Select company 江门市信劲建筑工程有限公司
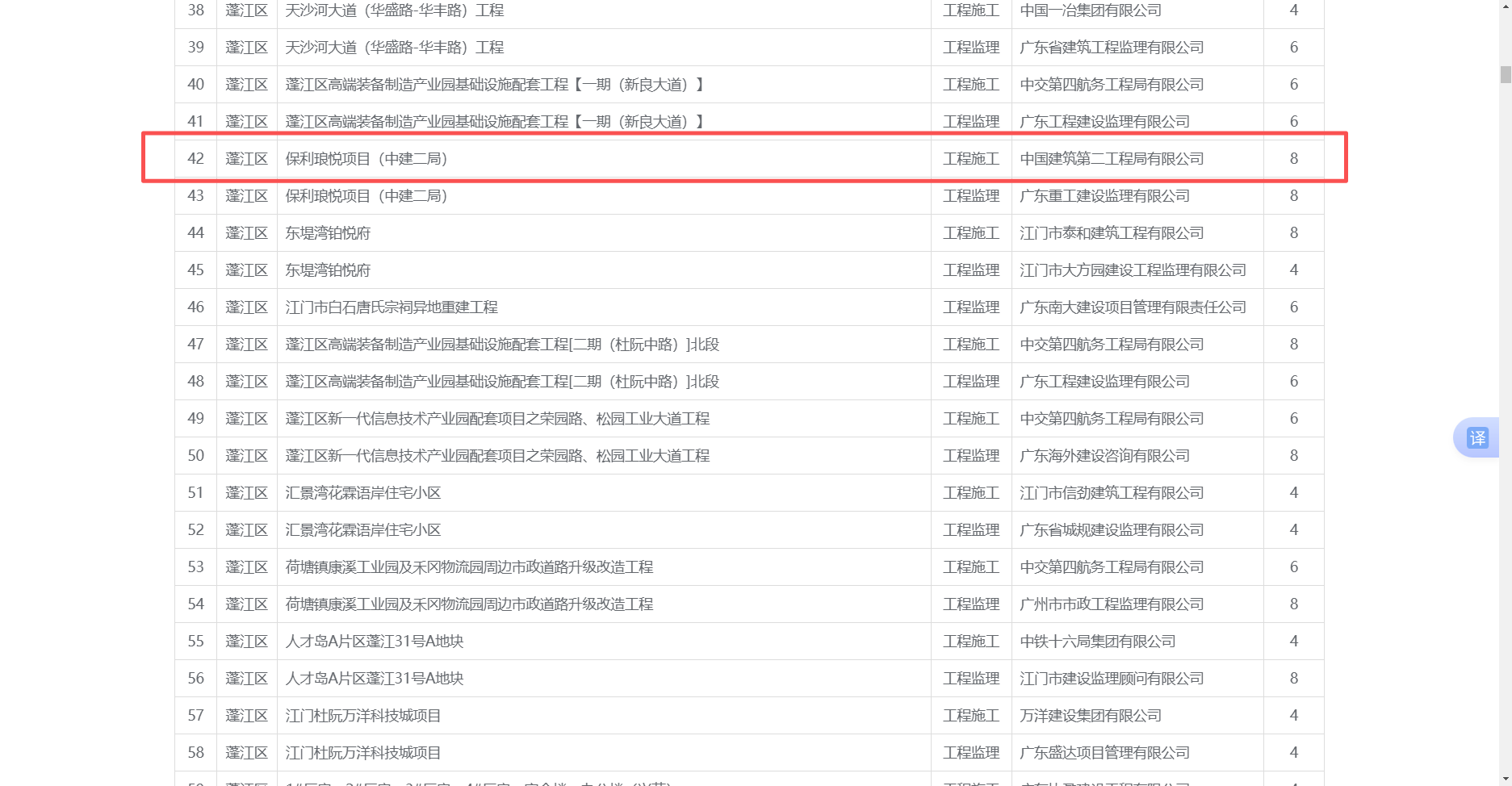This screenshot has width=1512, height=786. tap(1112, 493)
